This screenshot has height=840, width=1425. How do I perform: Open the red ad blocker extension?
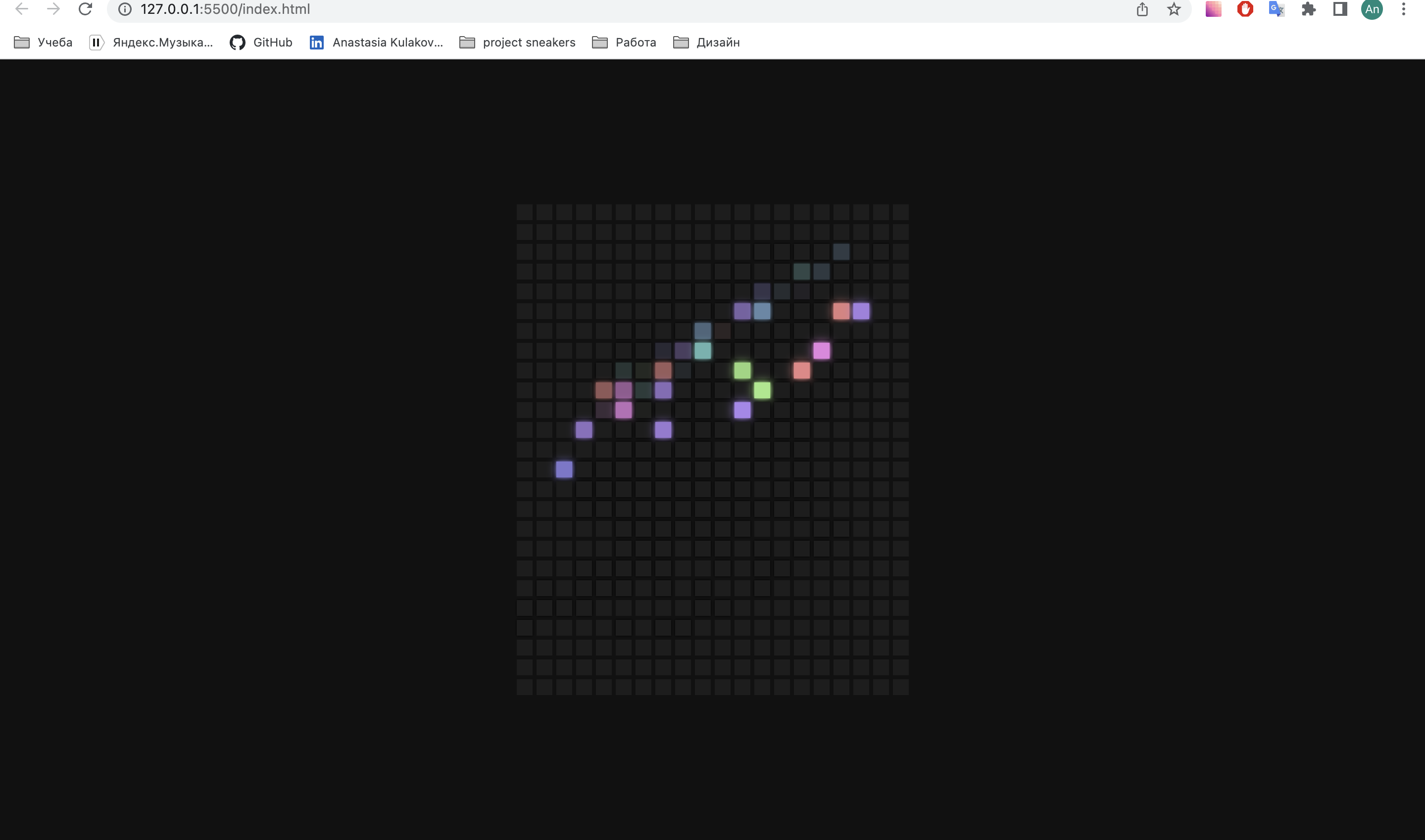click(x=1245, y=9)
